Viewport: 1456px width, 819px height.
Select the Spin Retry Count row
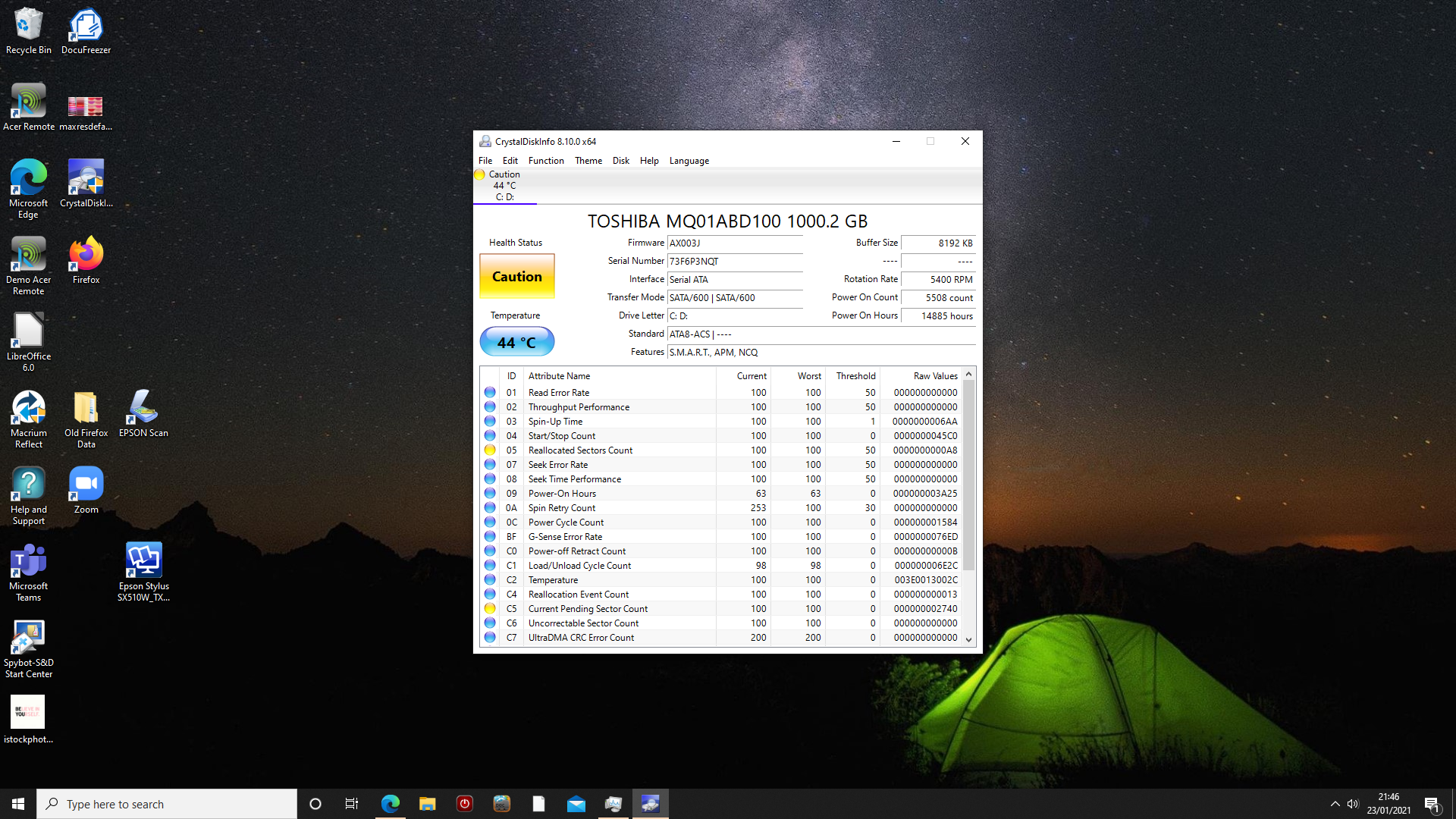tap(721, 508)
